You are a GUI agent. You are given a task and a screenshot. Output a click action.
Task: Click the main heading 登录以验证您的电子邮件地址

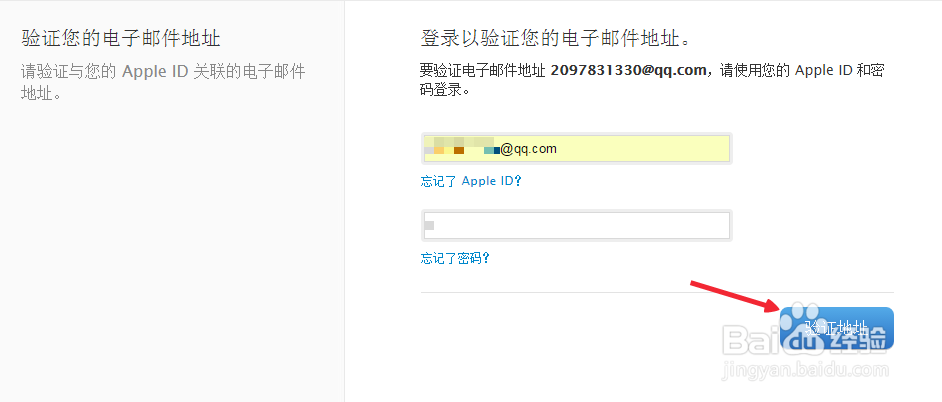pyautogui.click(x=557, y=39)
